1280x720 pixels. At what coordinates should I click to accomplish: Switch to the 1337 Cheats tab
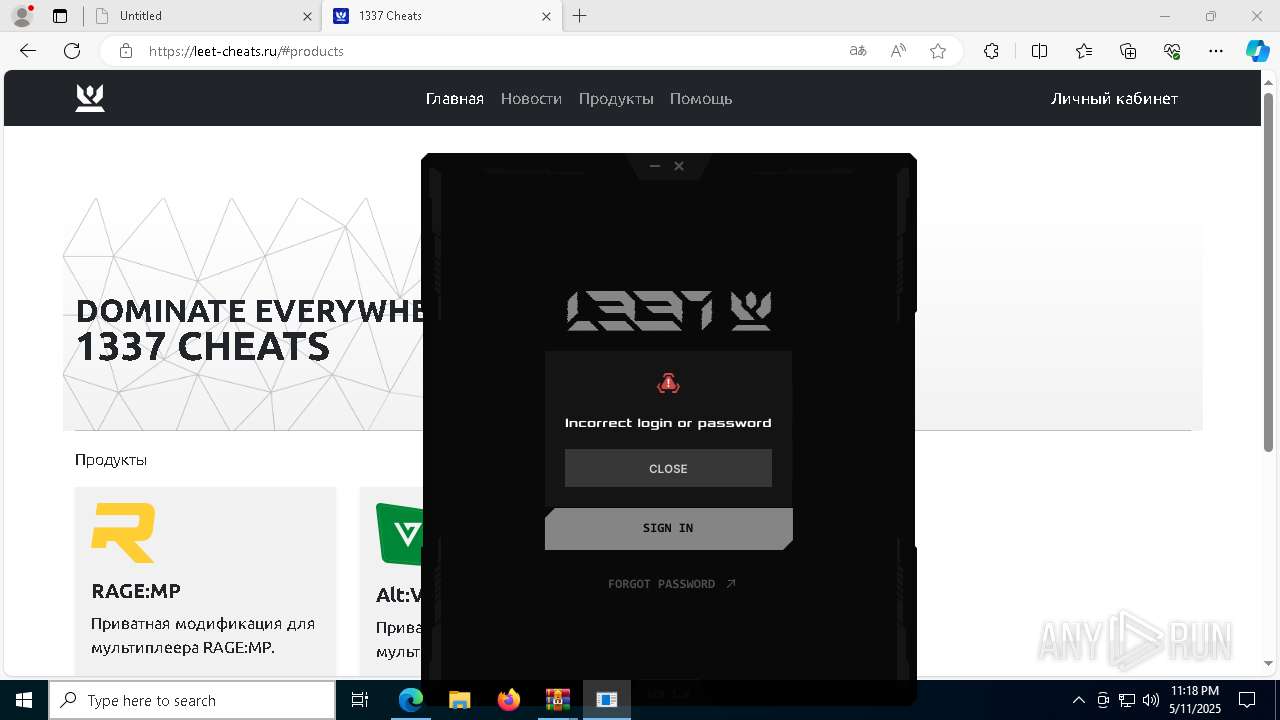(x=440, y=16)
